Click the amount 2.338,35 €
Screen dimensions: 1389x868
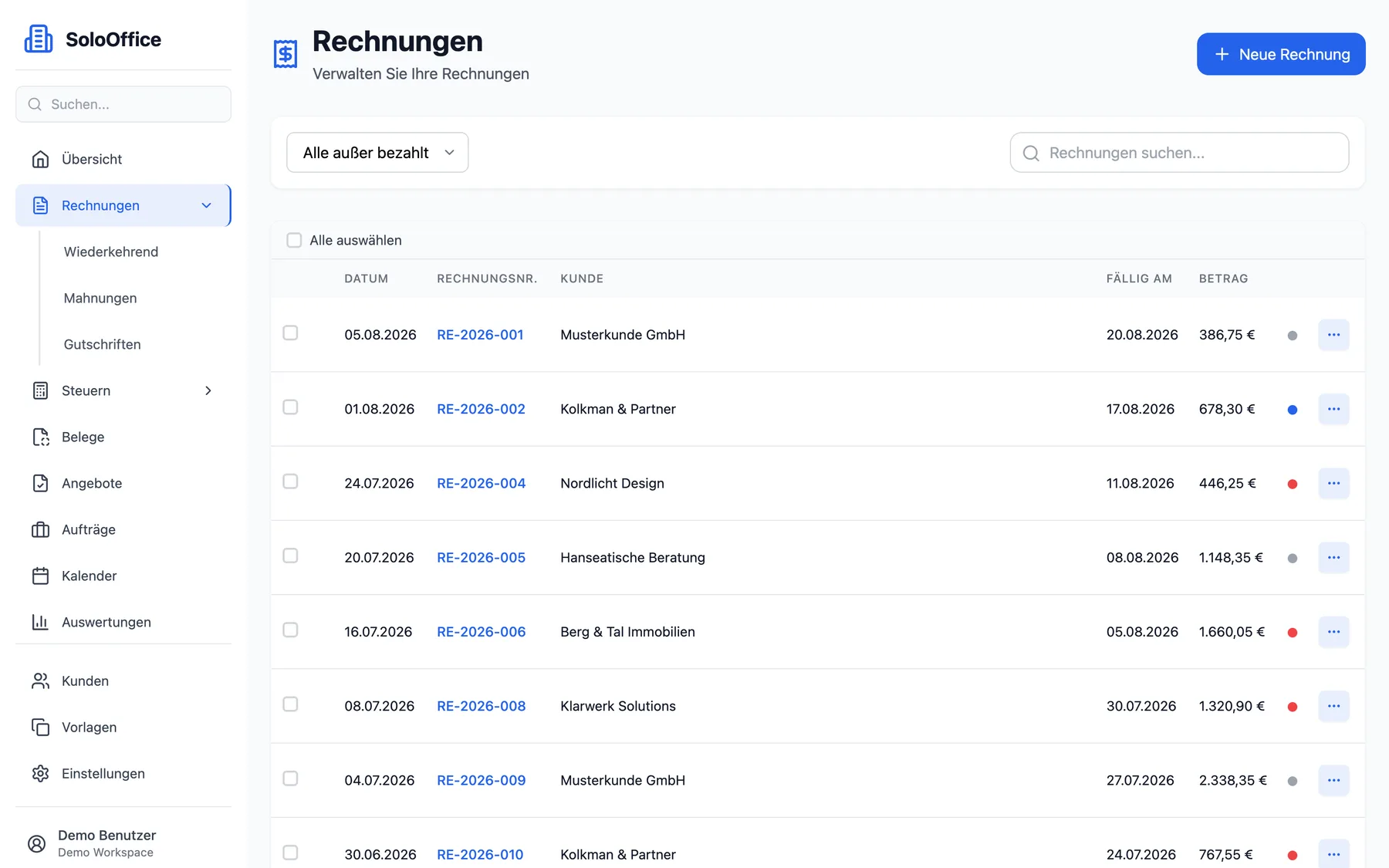[x=1232, y=780]
